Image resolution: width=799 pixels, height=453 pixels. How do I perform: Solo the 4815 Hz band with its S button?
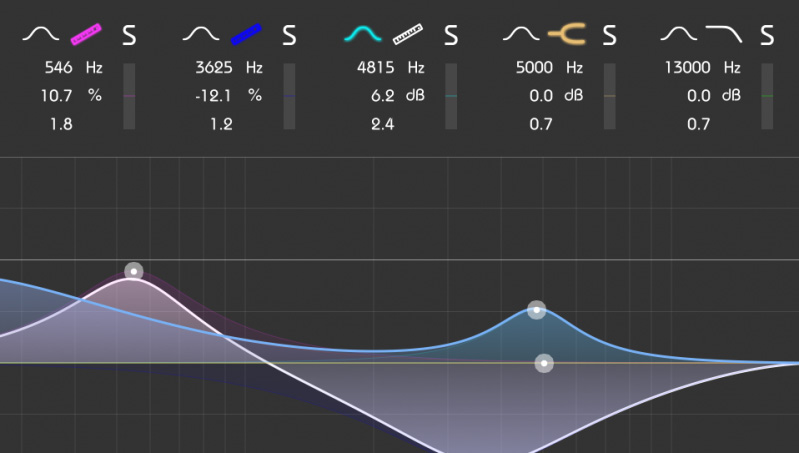pos(451,35)
